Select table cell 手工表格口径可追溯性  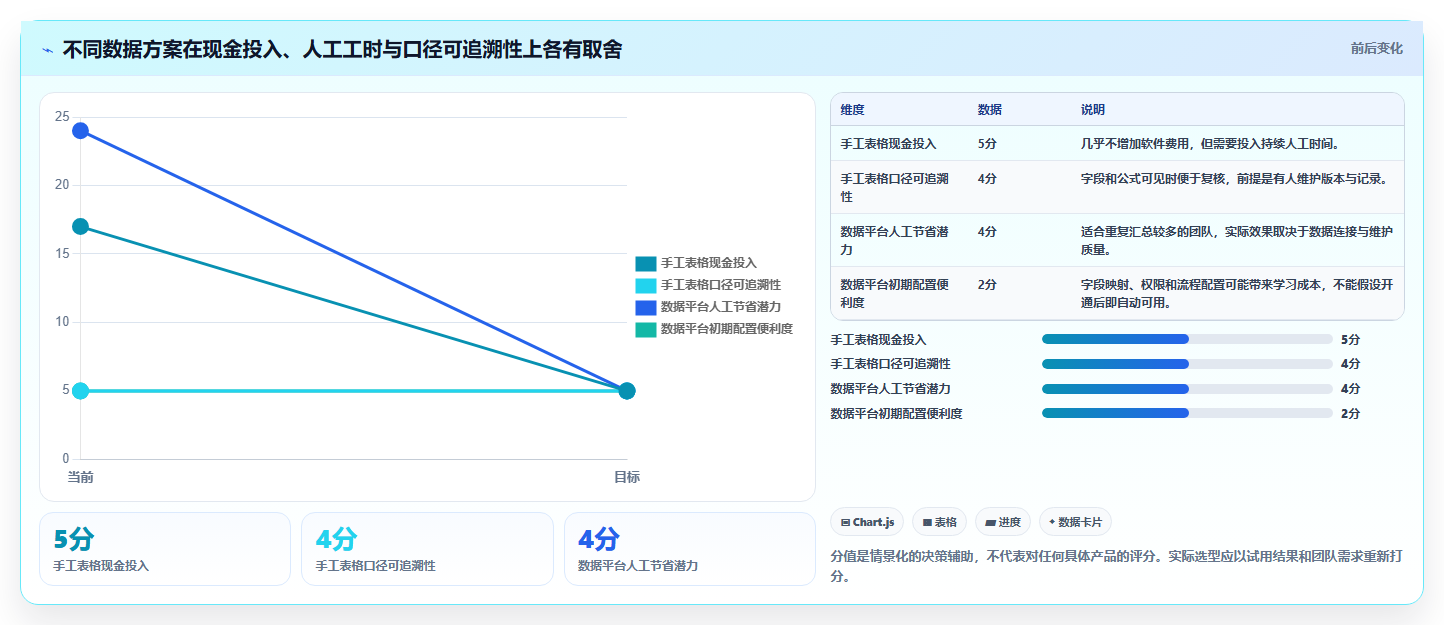[895, 187]
